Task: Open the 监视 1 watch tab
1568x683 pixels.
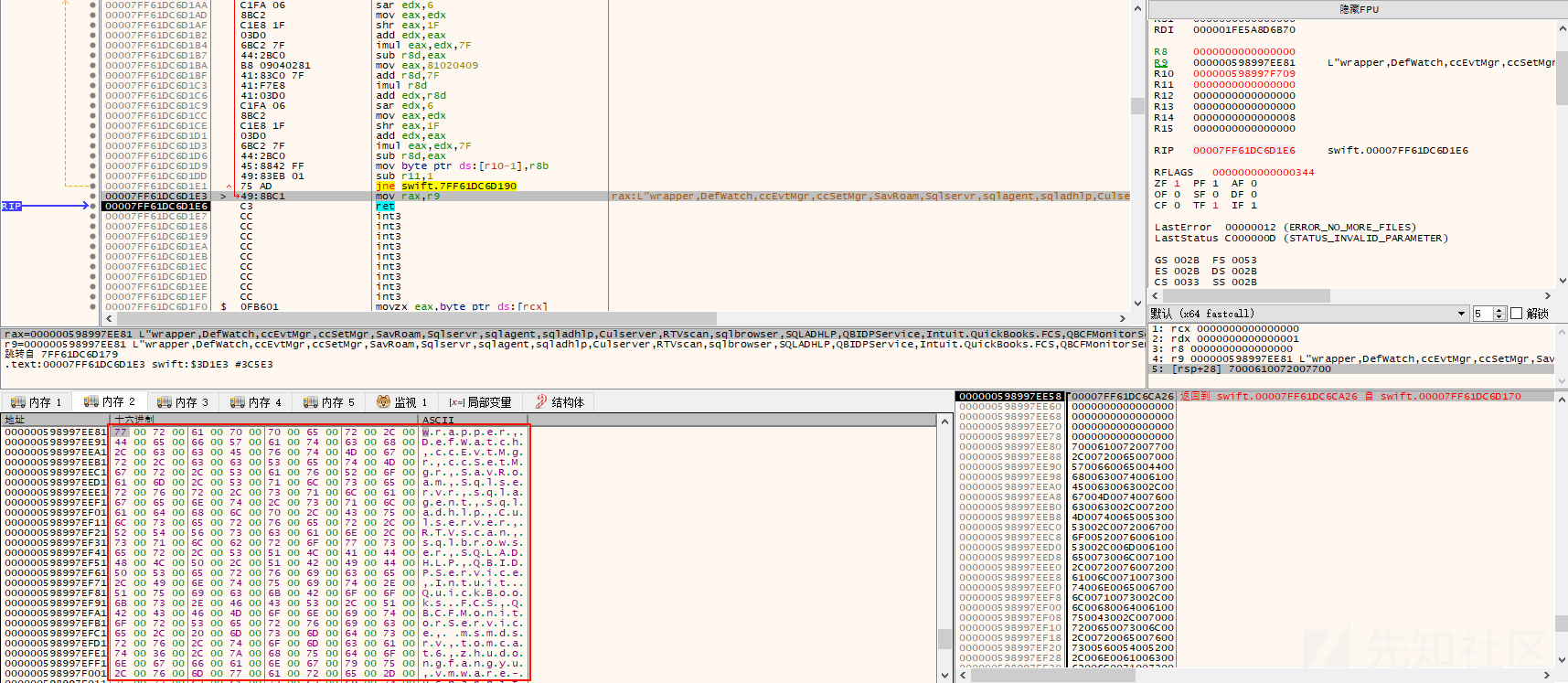Action: pos(401,401)
